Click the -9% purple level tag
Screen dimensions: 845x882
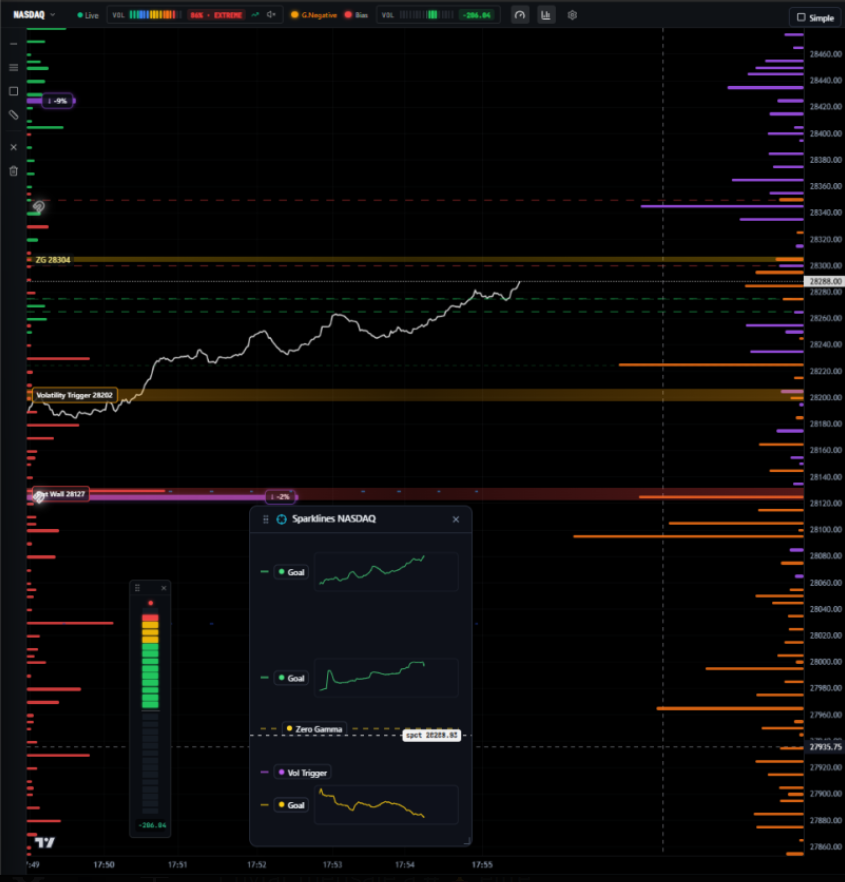coord(58,101)
